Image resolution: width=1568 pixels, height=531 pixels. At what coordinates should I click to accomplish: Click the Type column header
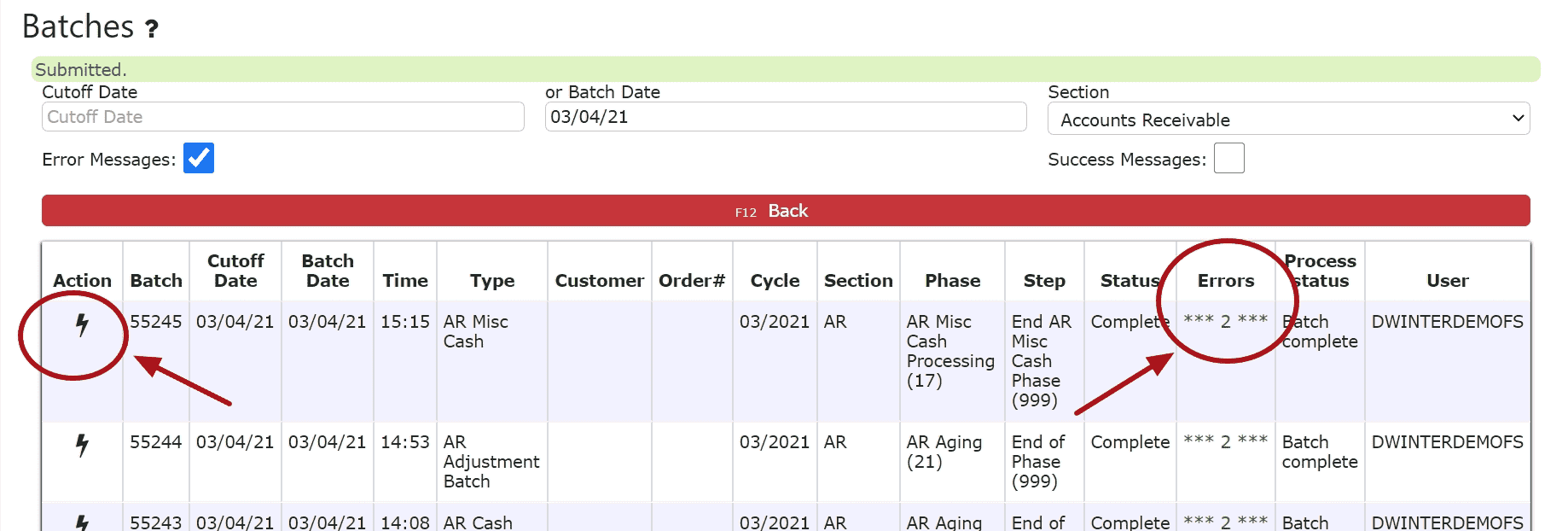(x=491, y=281)
